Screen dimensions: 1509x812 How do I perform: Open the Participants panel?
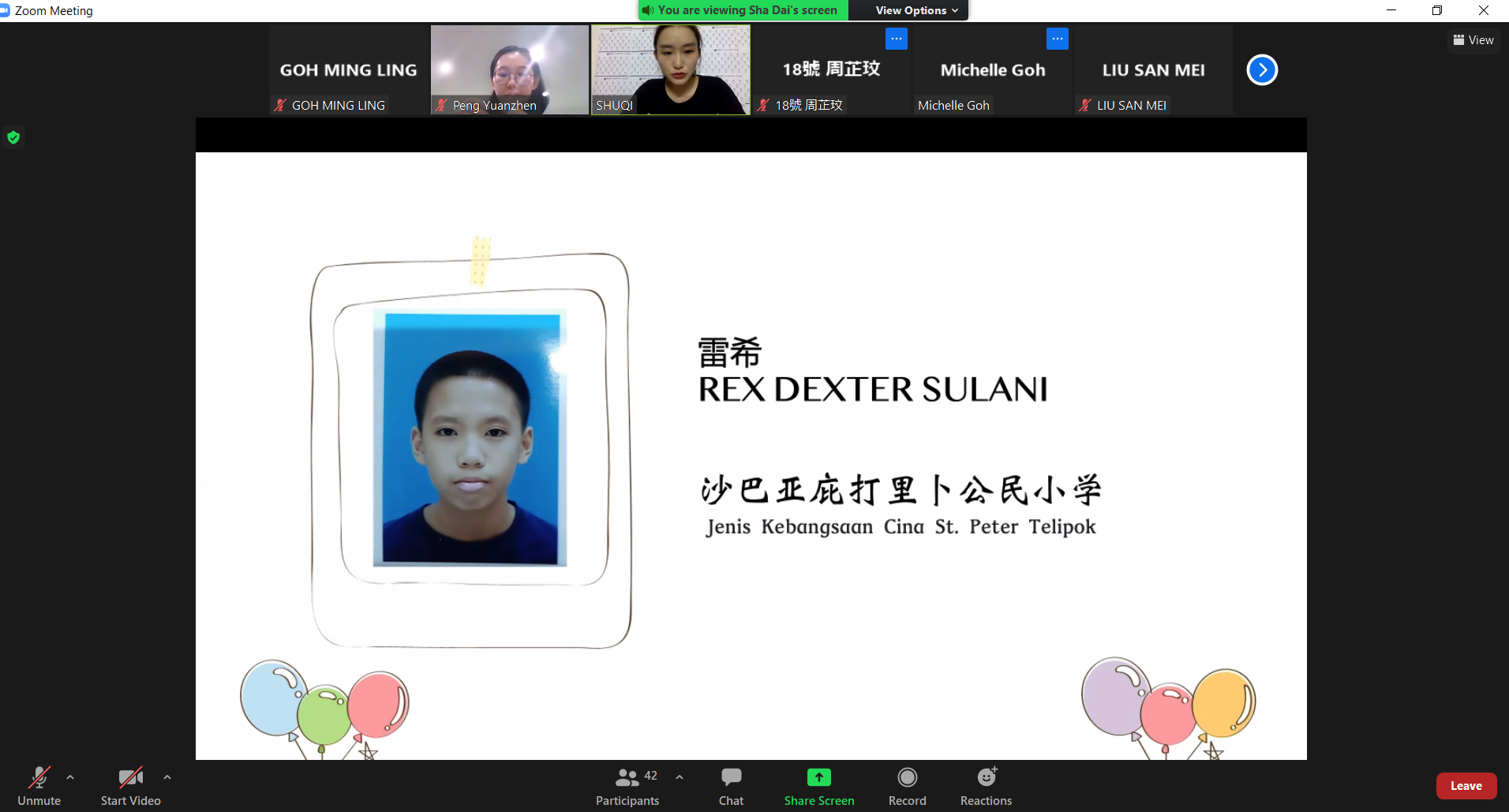pyautogui.click(x=627, y=786)
